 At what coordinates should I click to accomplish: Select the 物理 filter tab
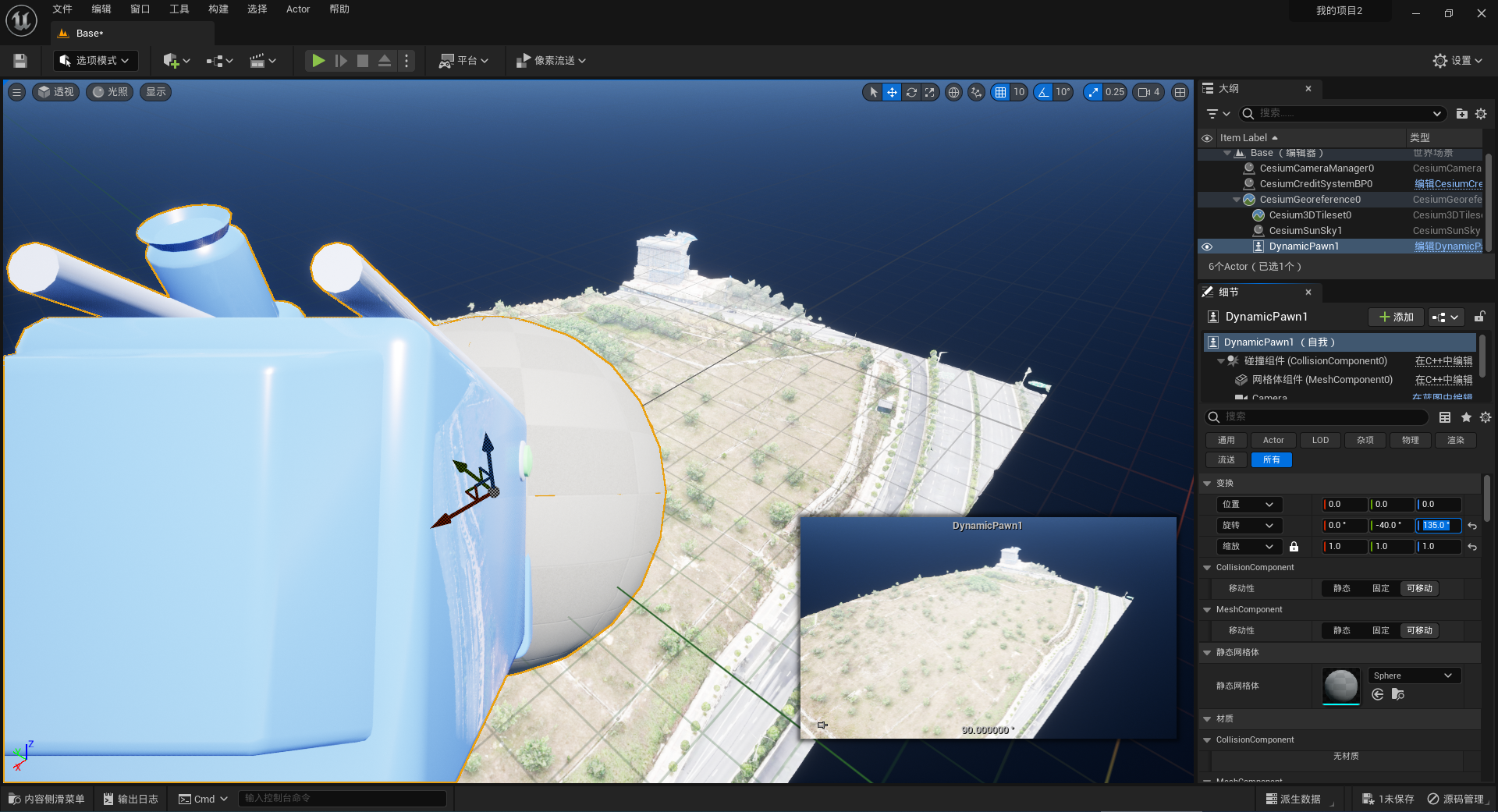pyautogui.click(x=1410, y=440)
